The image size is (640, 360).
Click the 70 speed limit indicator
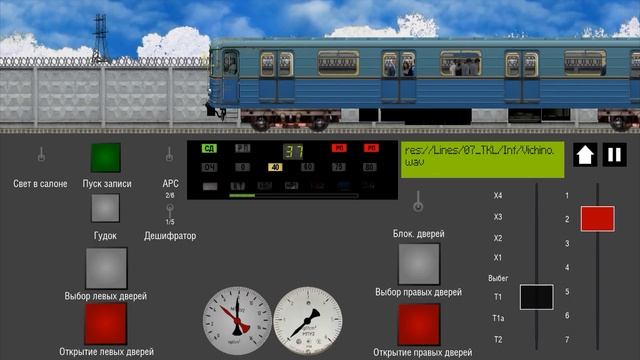339,167
